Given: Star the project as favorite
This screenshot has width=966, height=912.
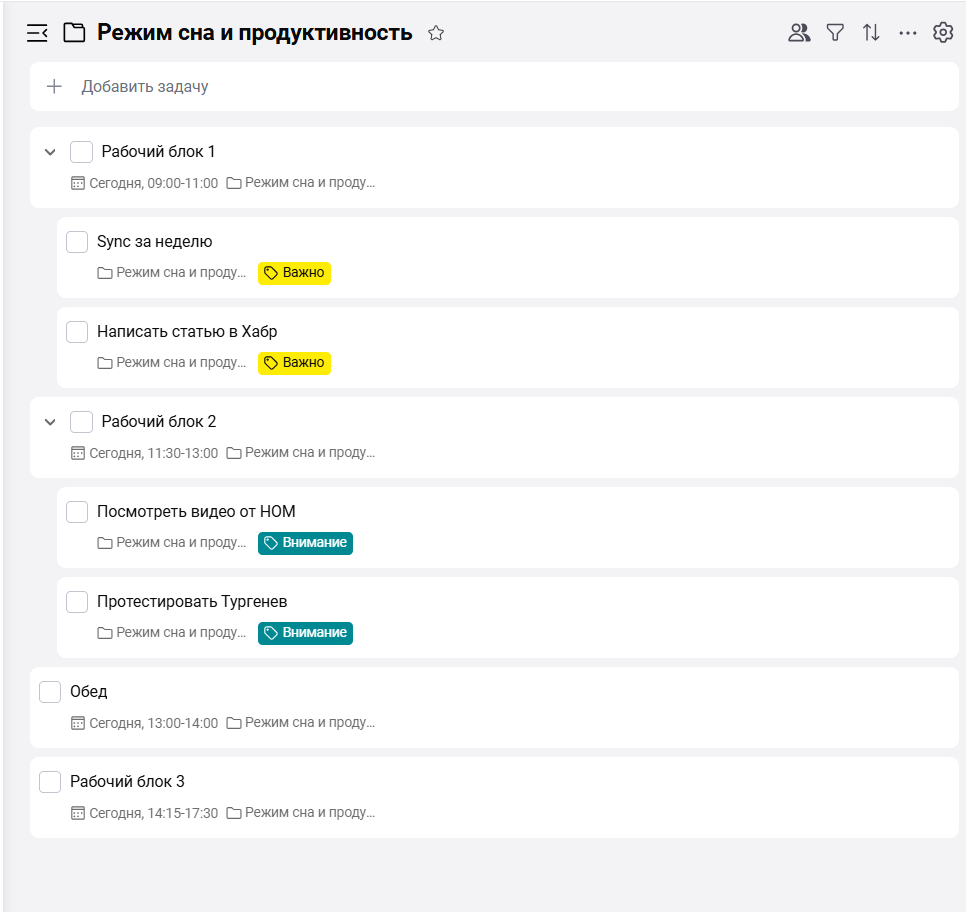Looking at the screenshot, I should (x=436, y=33).
